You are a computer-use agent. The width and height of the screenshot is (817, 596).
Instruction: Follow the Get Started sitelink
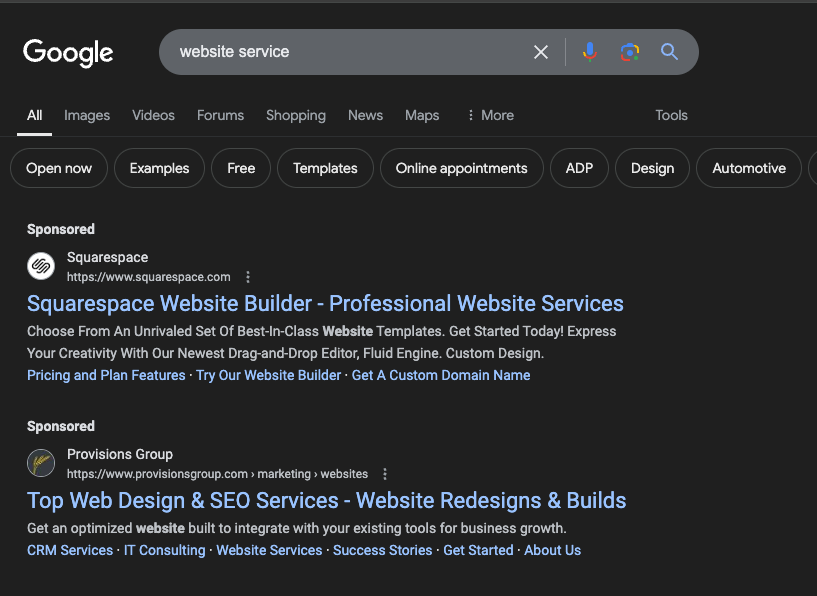click(x=478, y=550)
